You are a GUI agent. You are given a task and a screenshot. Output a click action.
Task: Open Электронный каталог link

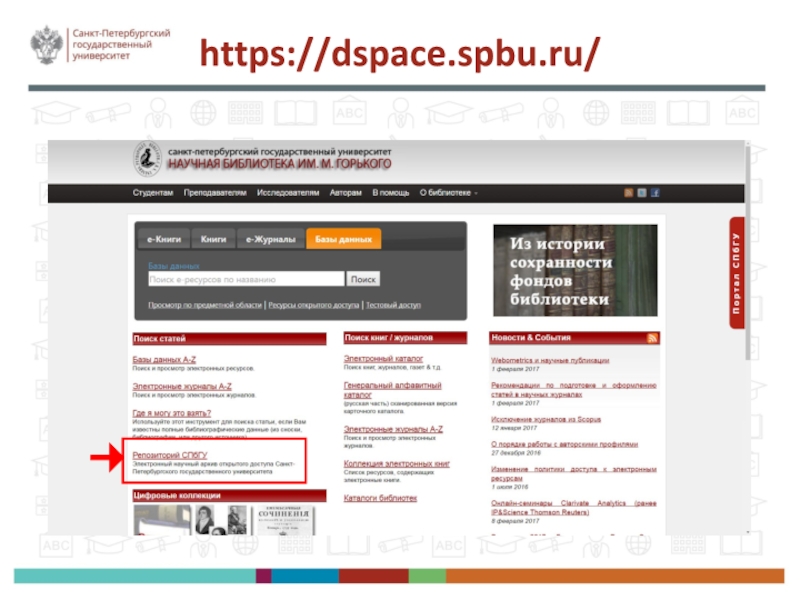[x=383, y=359]
